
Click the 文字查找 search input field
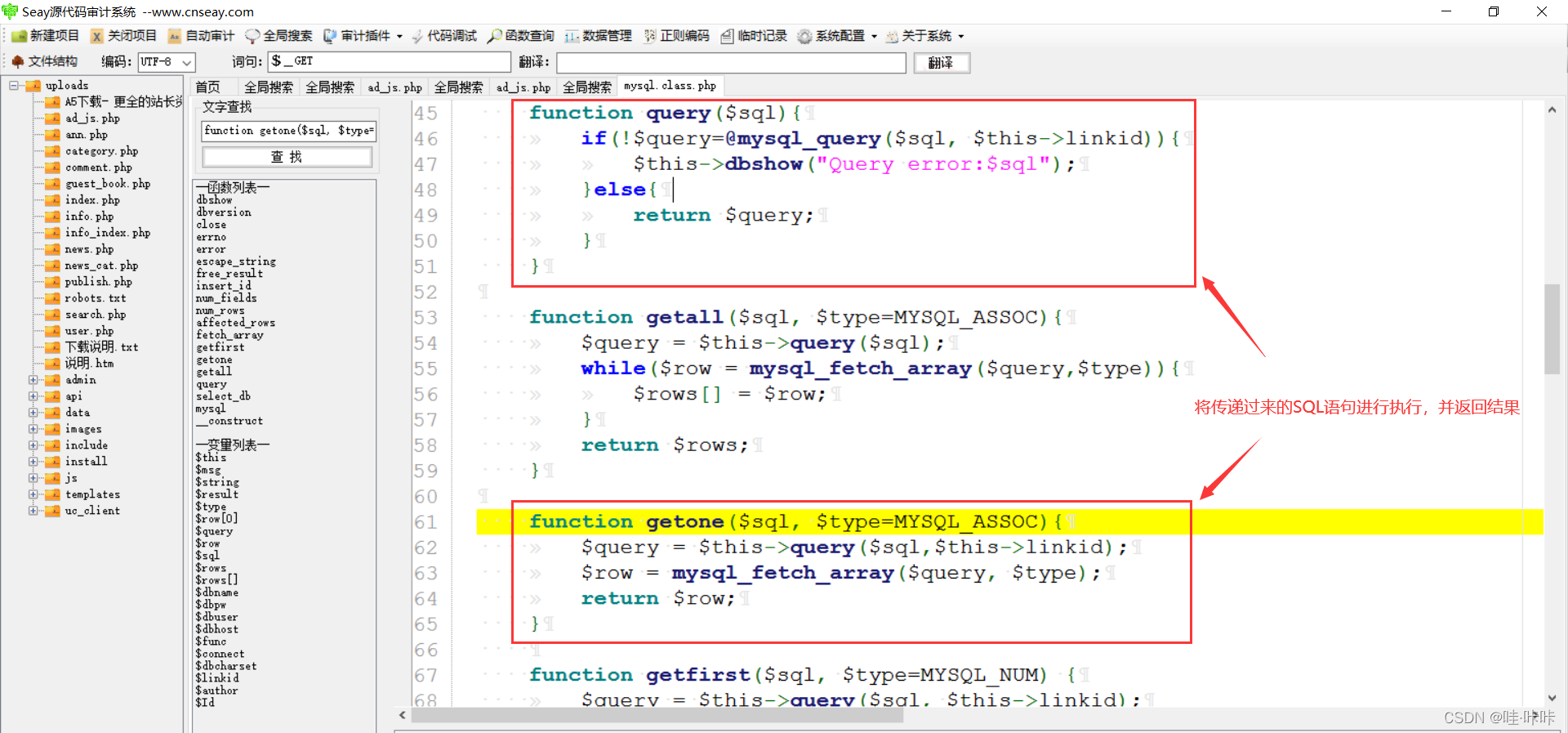(x=288, y=131)
